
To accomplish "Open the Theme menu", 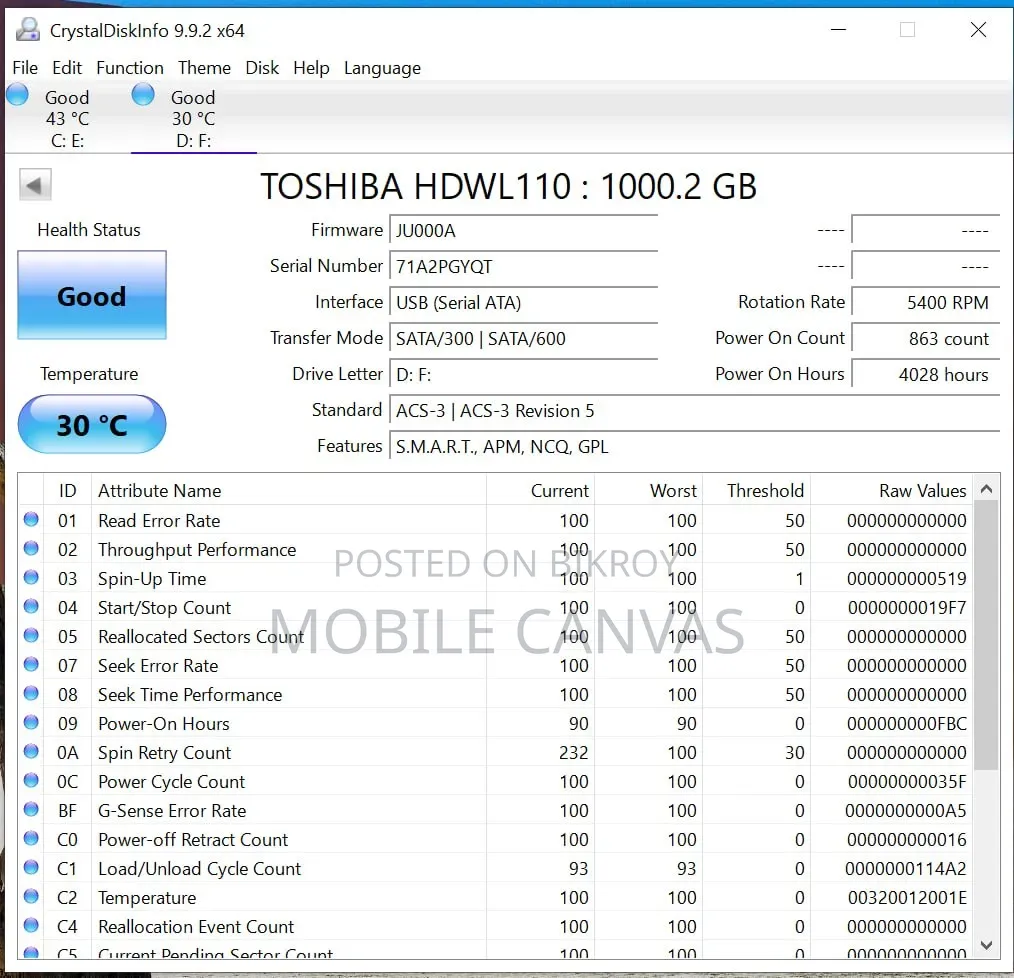I will tap(204, 68).
